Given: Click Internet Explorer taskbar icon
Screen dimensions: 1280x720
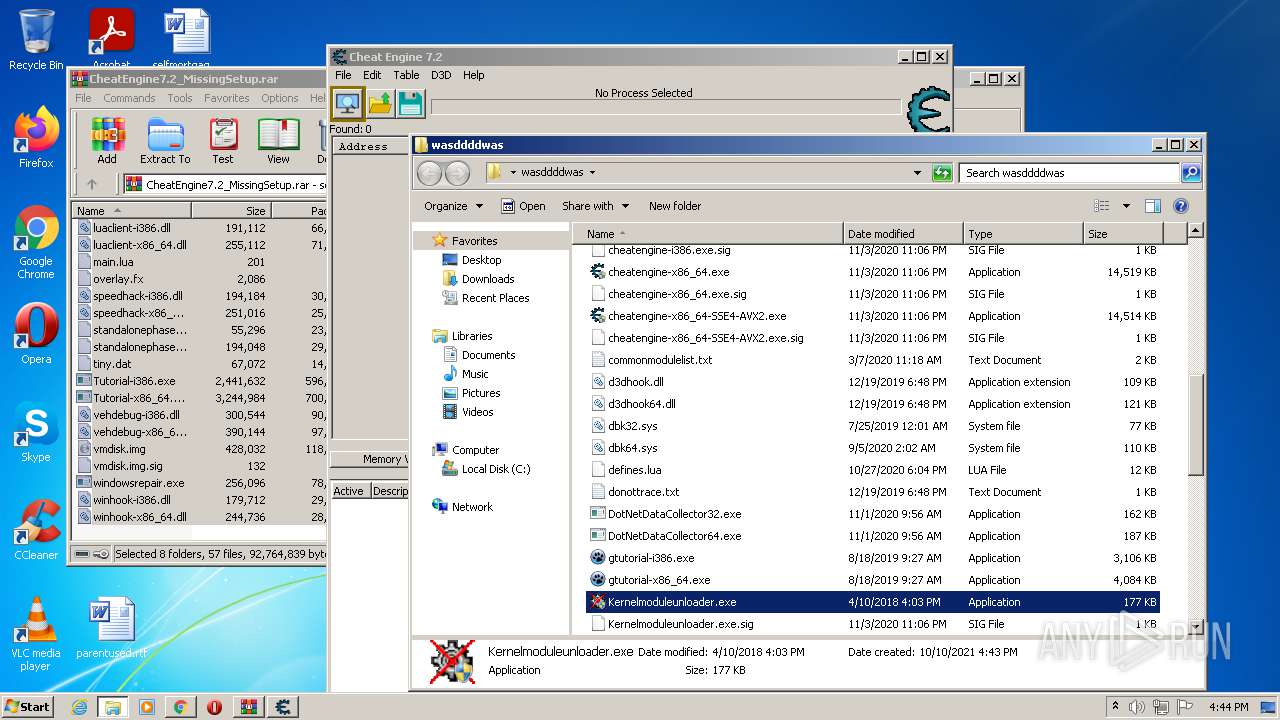Looking at the screenshot, I should (79, 707).
